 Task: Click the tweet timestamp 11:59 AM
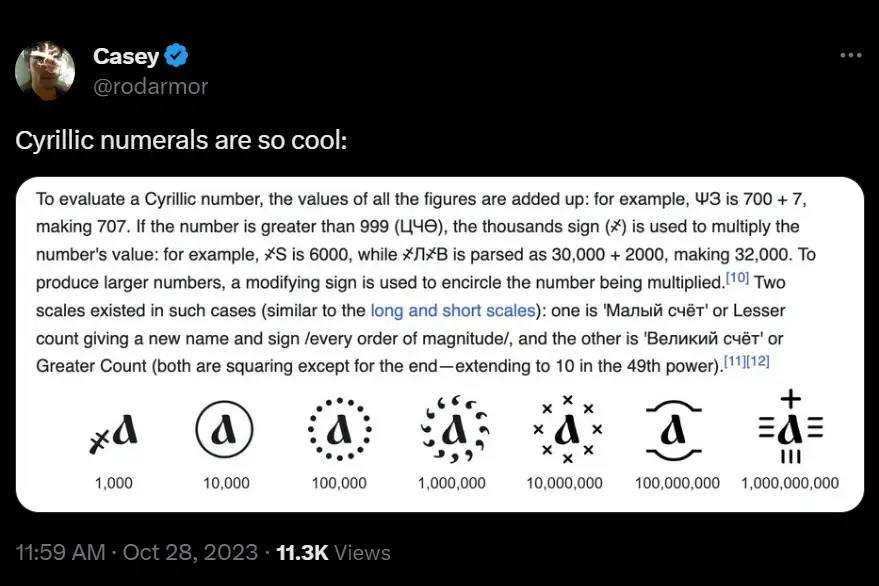click(60, 552)
